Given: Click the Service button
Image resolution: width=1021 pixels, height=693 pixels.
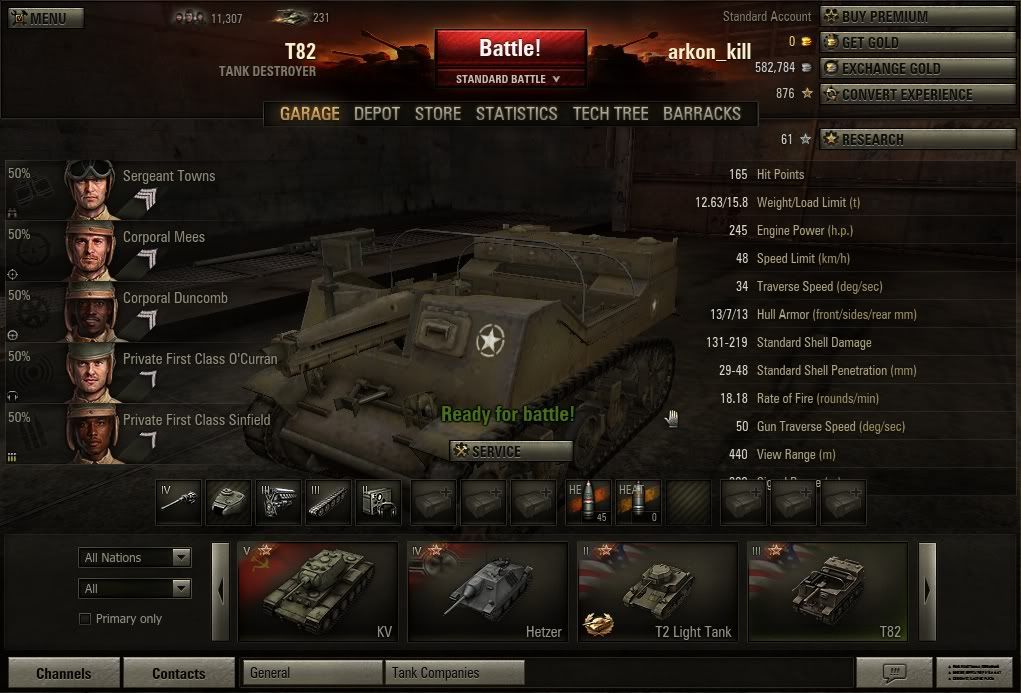Looking at the screenshot, I should (510, 451).
